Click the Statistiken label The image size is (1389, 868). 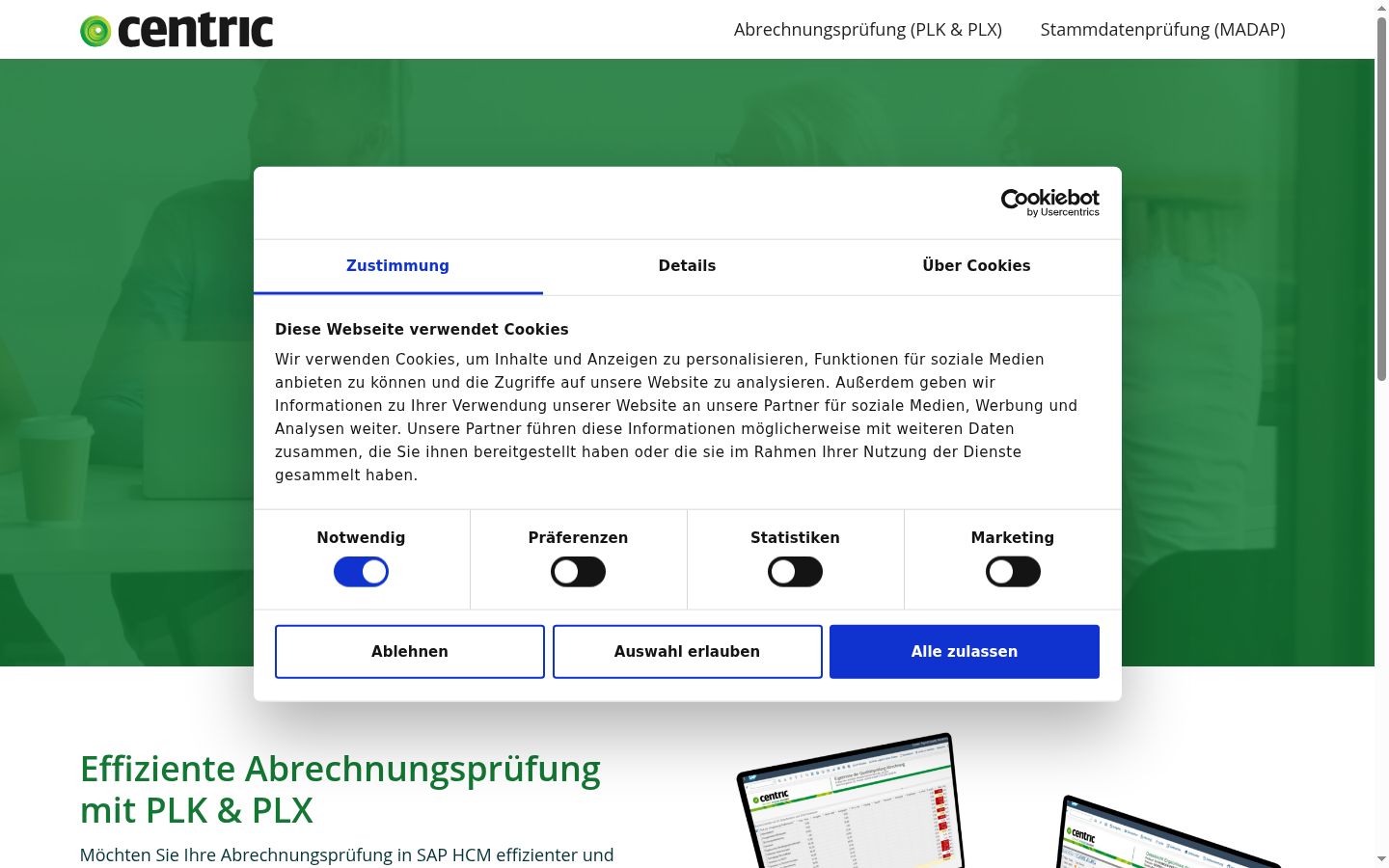(x=795, y=538)
